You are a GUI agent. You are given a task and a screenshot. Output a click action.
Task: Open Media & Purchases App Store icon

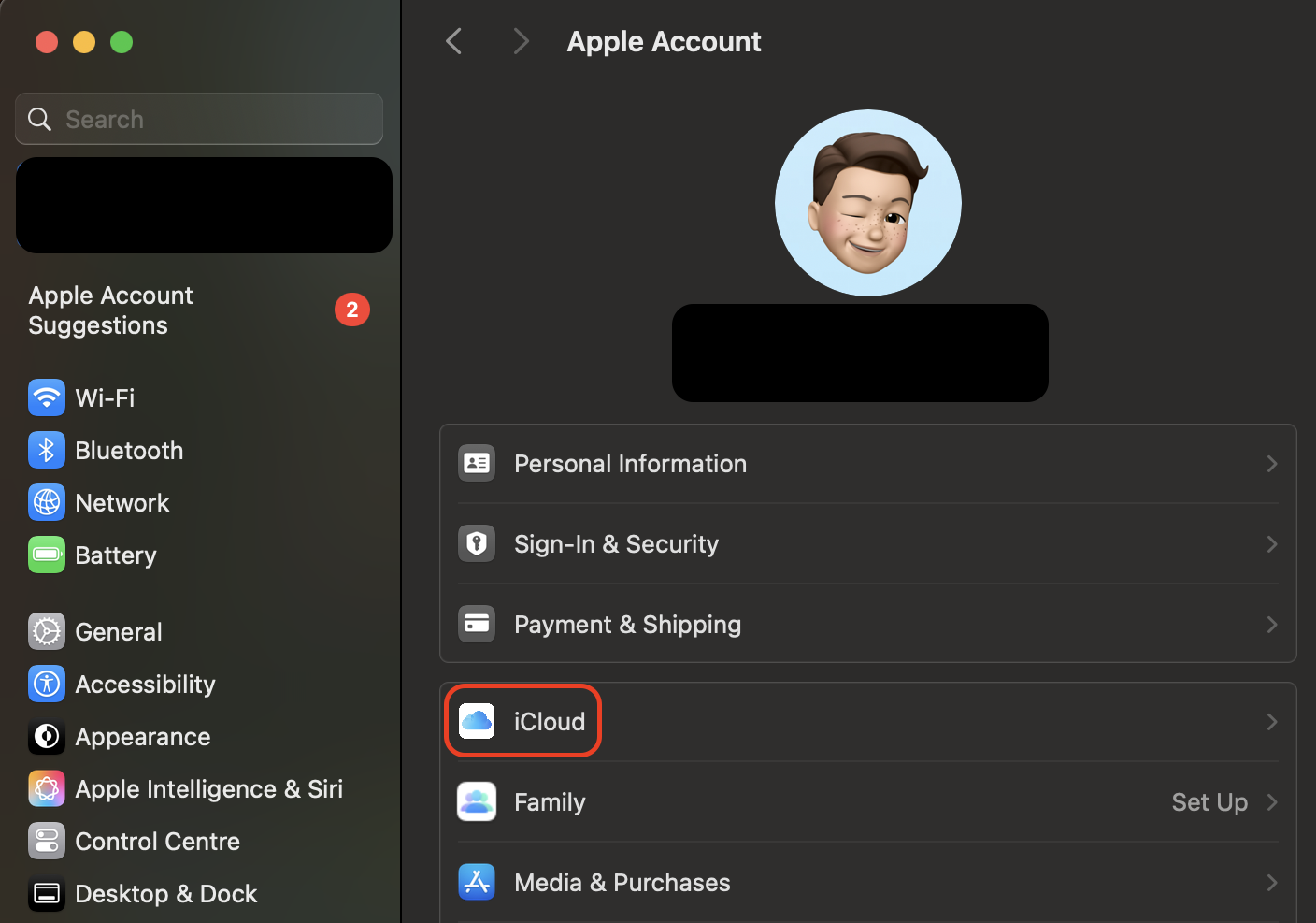[x=477, y=882]
